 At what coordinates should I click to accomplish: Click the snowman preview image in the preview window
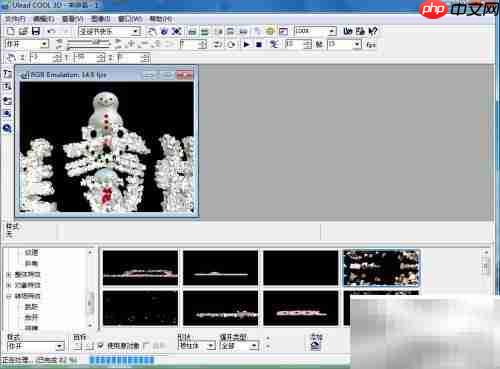107,147
